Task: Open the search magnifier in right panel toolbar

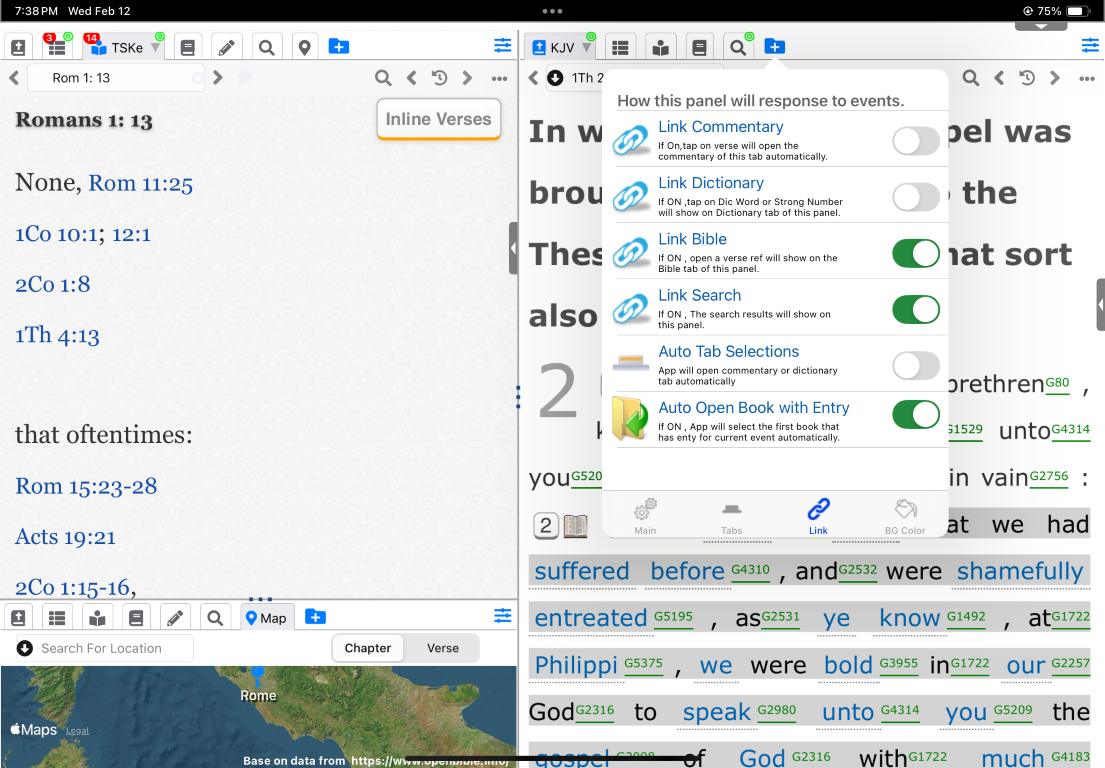Action: point(738,47)
